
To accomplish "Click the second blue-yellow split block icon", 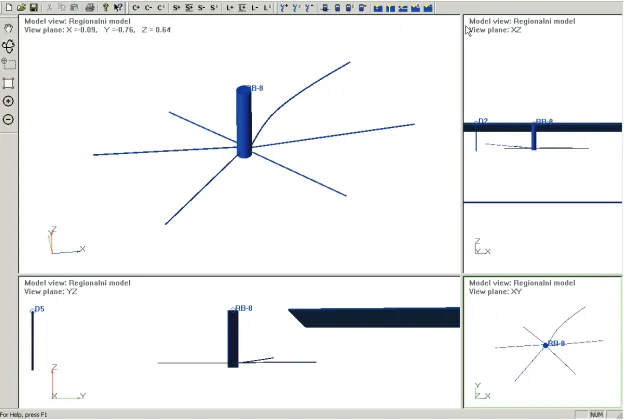I will 390,8.
